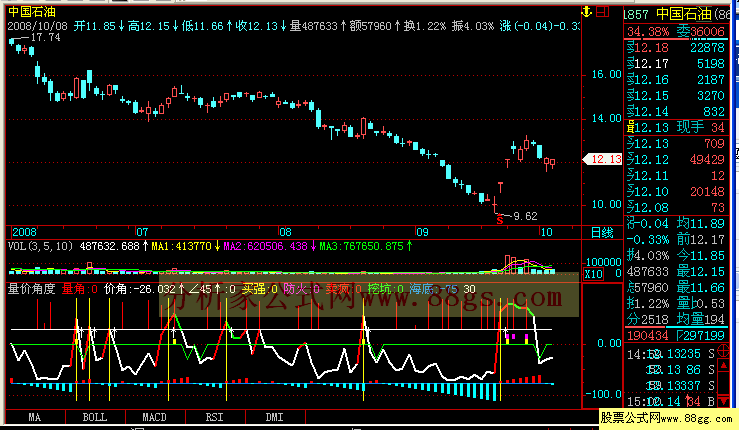739x430 pixels.
Task: Select the 12.16 ask price row
Action: pyautogui.click(x=676, y=80)
